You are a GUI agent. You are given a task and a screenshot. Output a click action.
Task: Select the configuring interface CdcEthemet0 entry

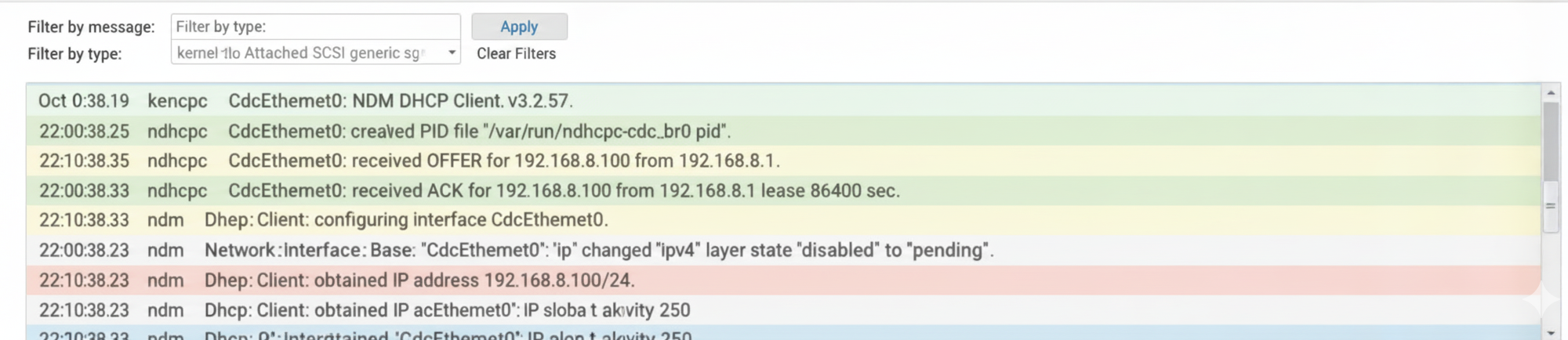406,220
